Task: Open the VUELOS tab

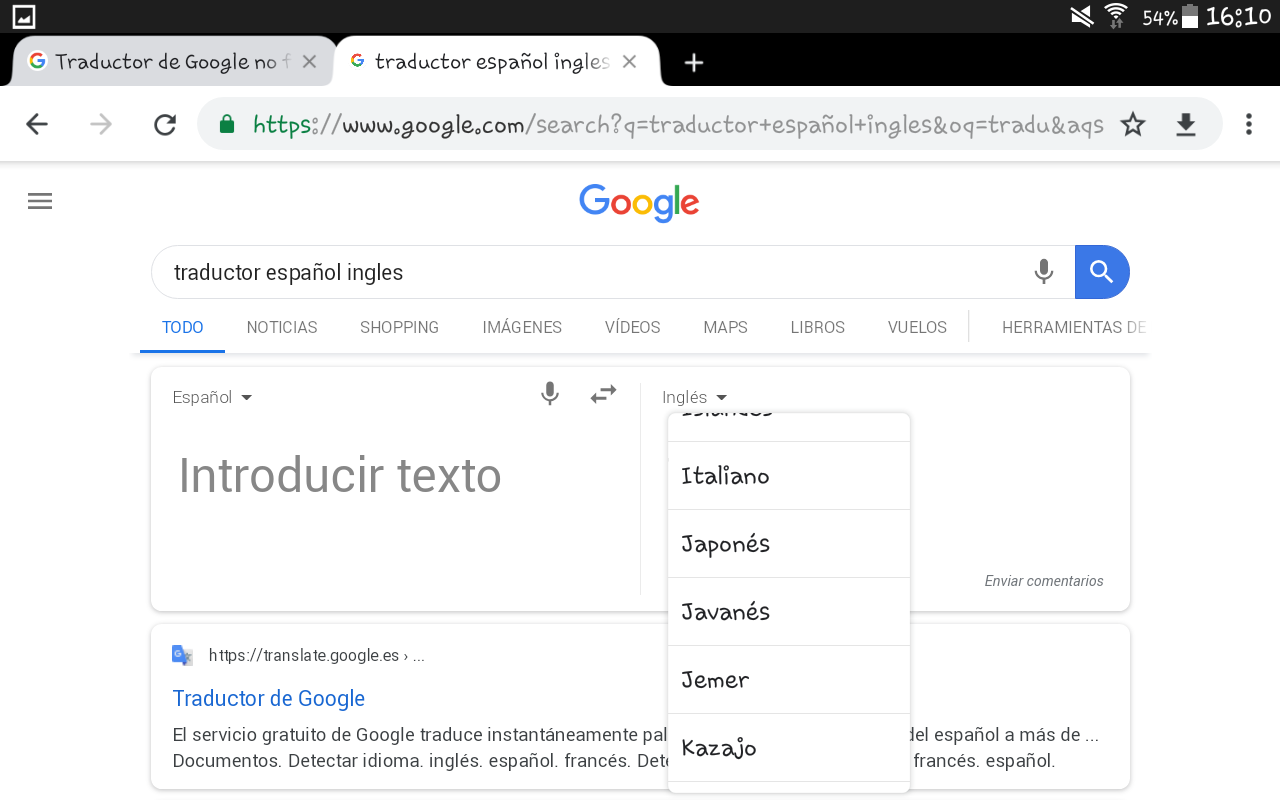Action: 917,327
